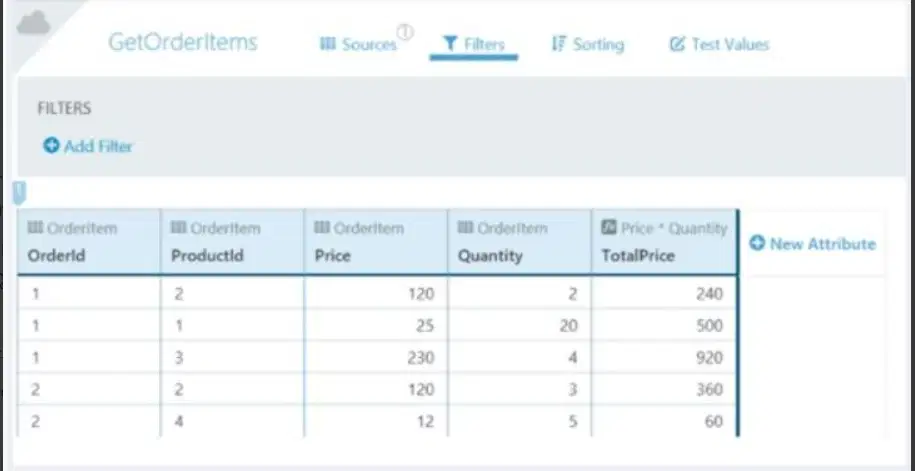Select the OrderId column header
Image resolution: width=915 pixels, height=471 pixels.
click(x=89, y=242)
